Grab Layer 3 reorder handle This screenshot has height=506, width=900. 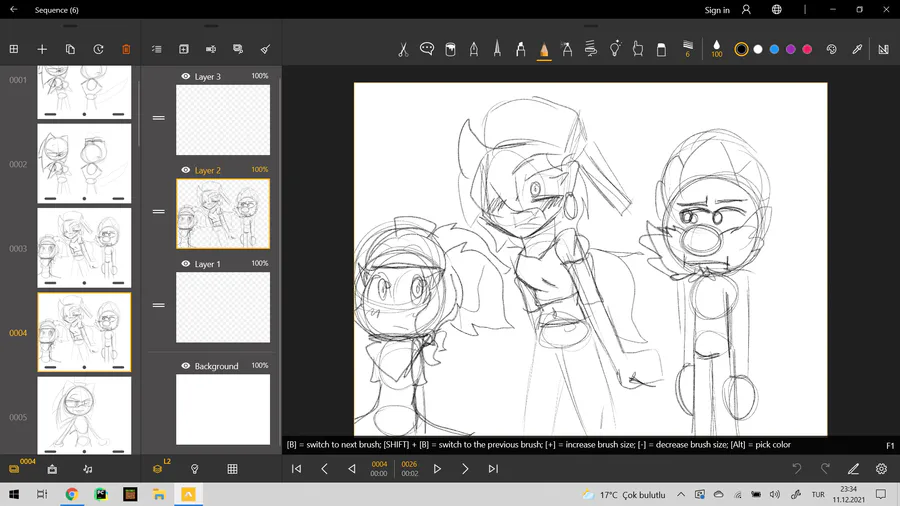[x=158, y=118]
